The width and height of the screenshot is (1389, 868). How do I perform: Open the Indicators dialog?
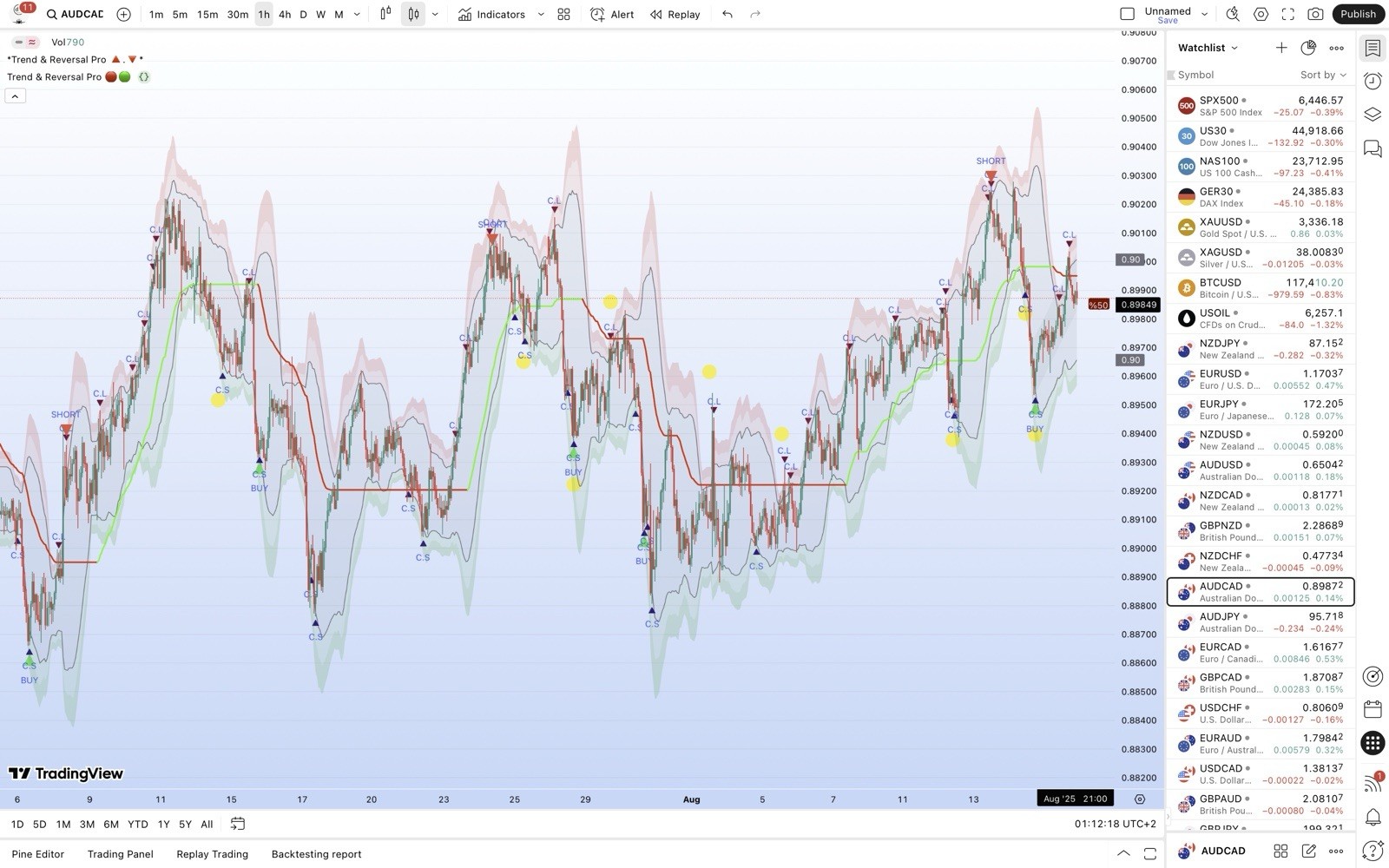[492, 14]
